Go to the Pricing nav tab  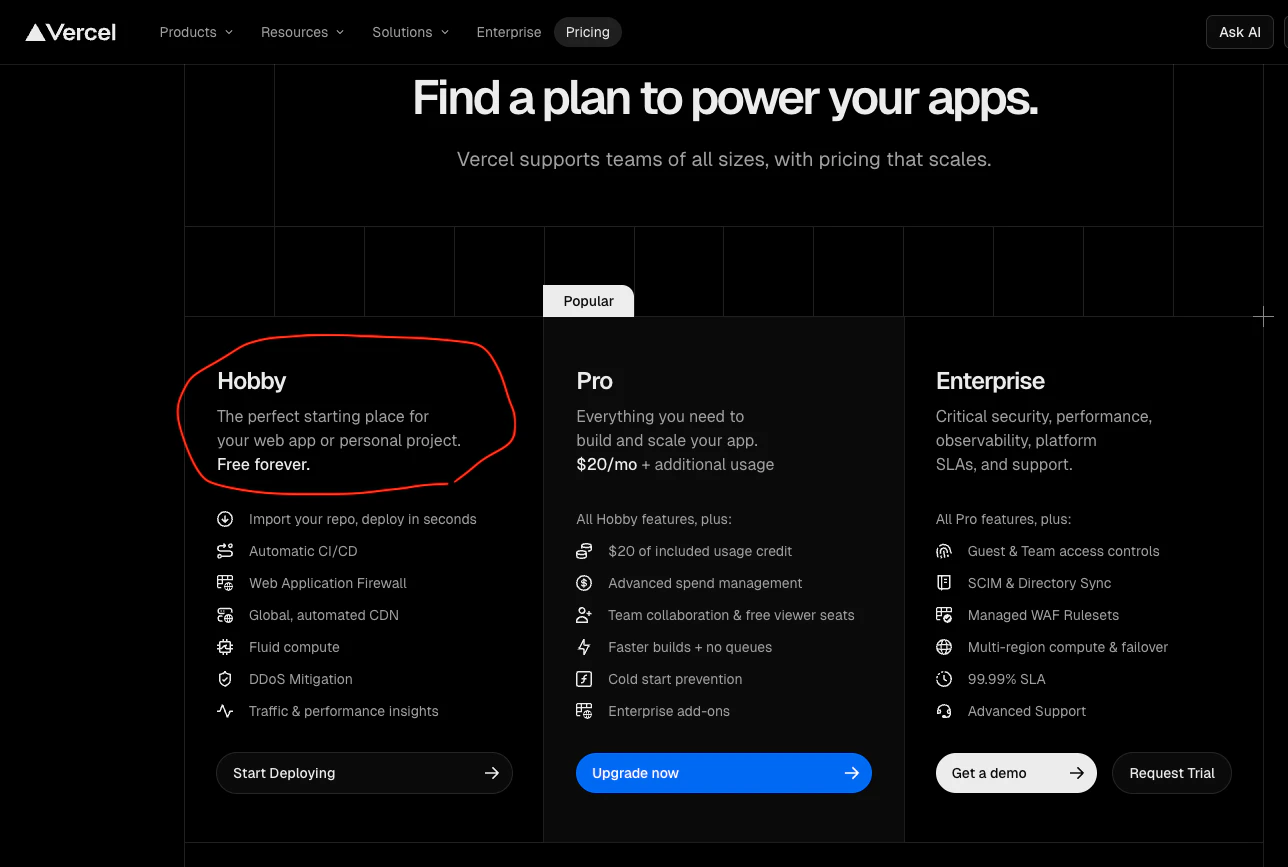point(588,32)
